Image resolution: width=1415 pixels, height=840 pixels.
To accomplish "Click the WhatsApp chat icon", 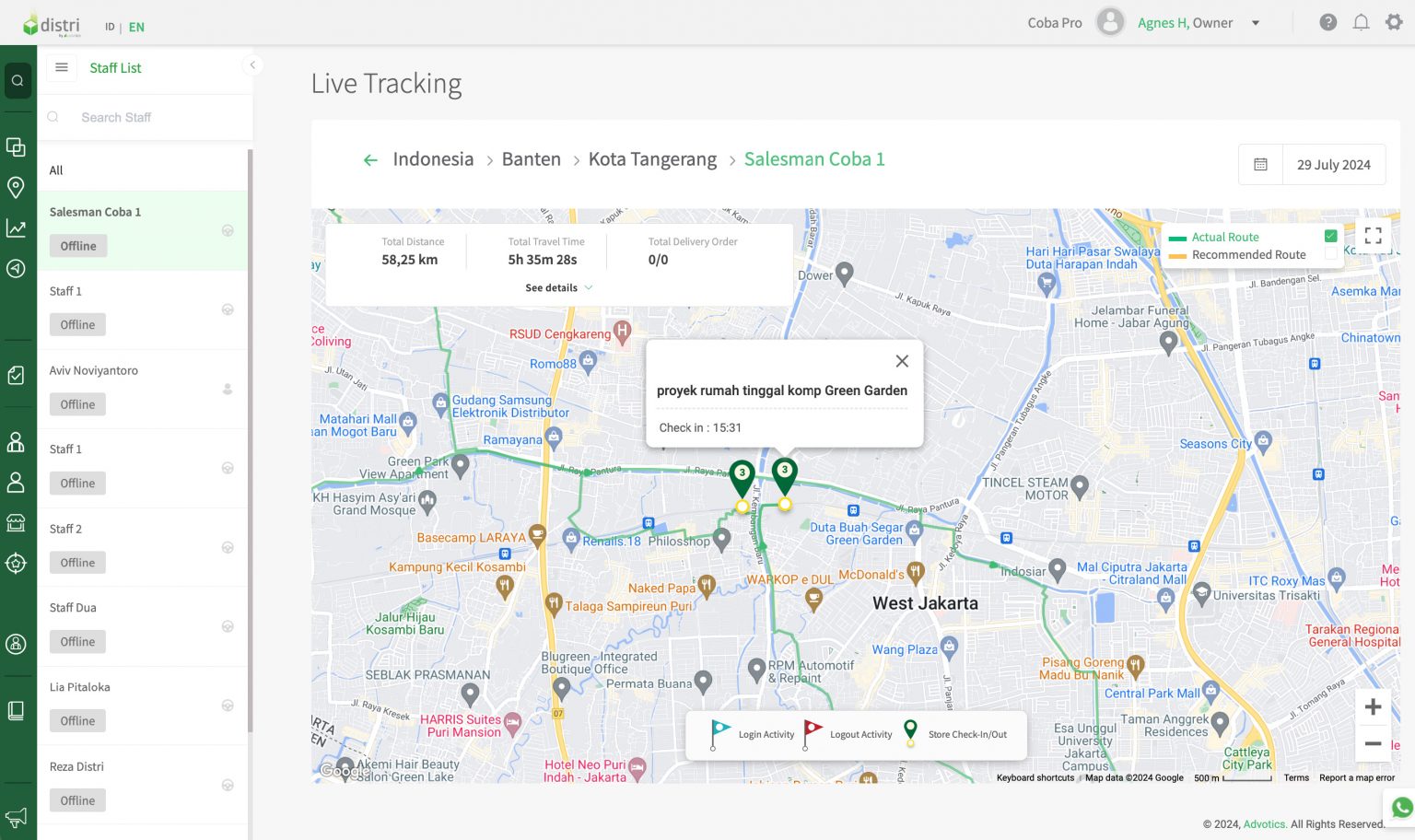I will (1402, 808).
